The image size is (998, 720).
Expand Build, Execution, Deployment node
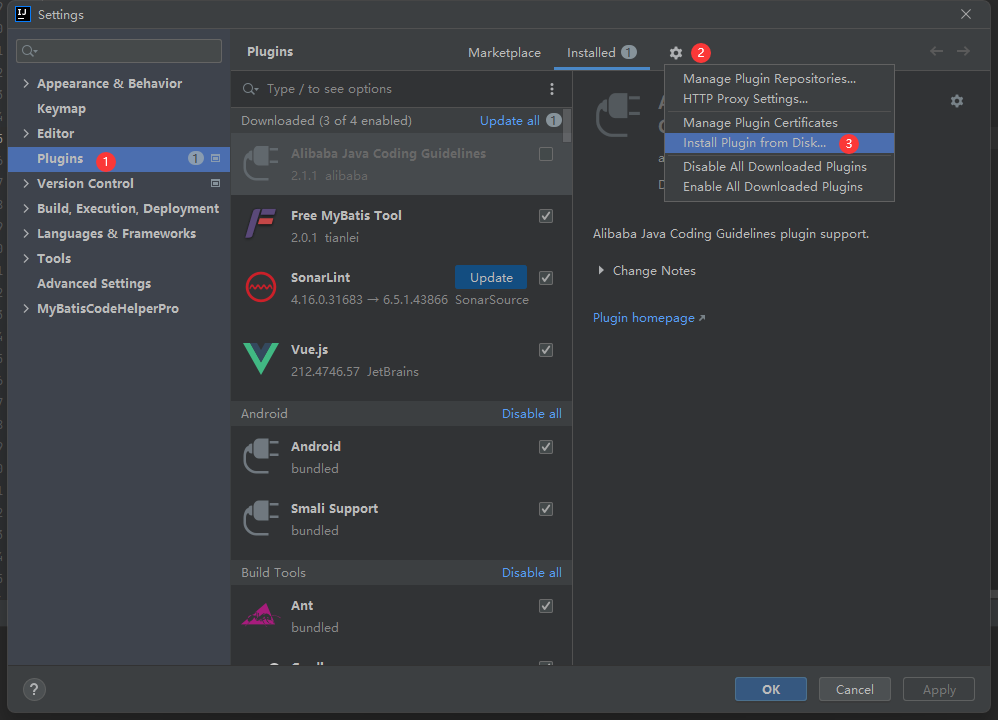25,208
